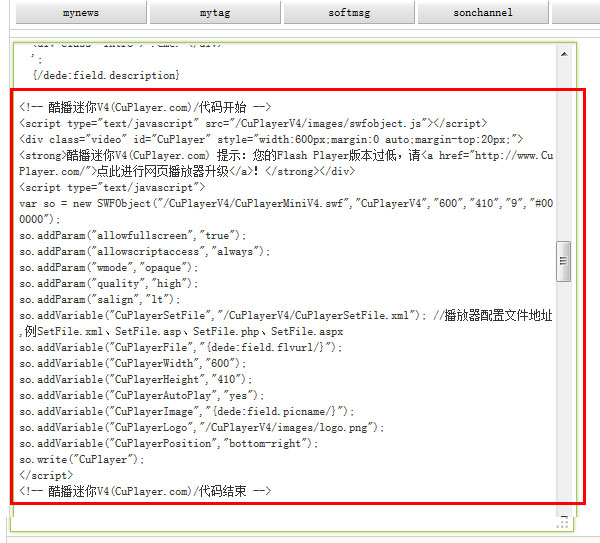Click the textarea resize grip corner
Screen dimensions: 600x543
pos(564,522)
